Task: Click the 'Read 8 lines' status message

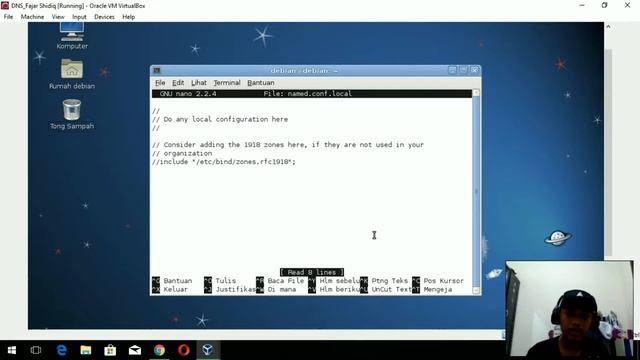Action: click(312, 272)
